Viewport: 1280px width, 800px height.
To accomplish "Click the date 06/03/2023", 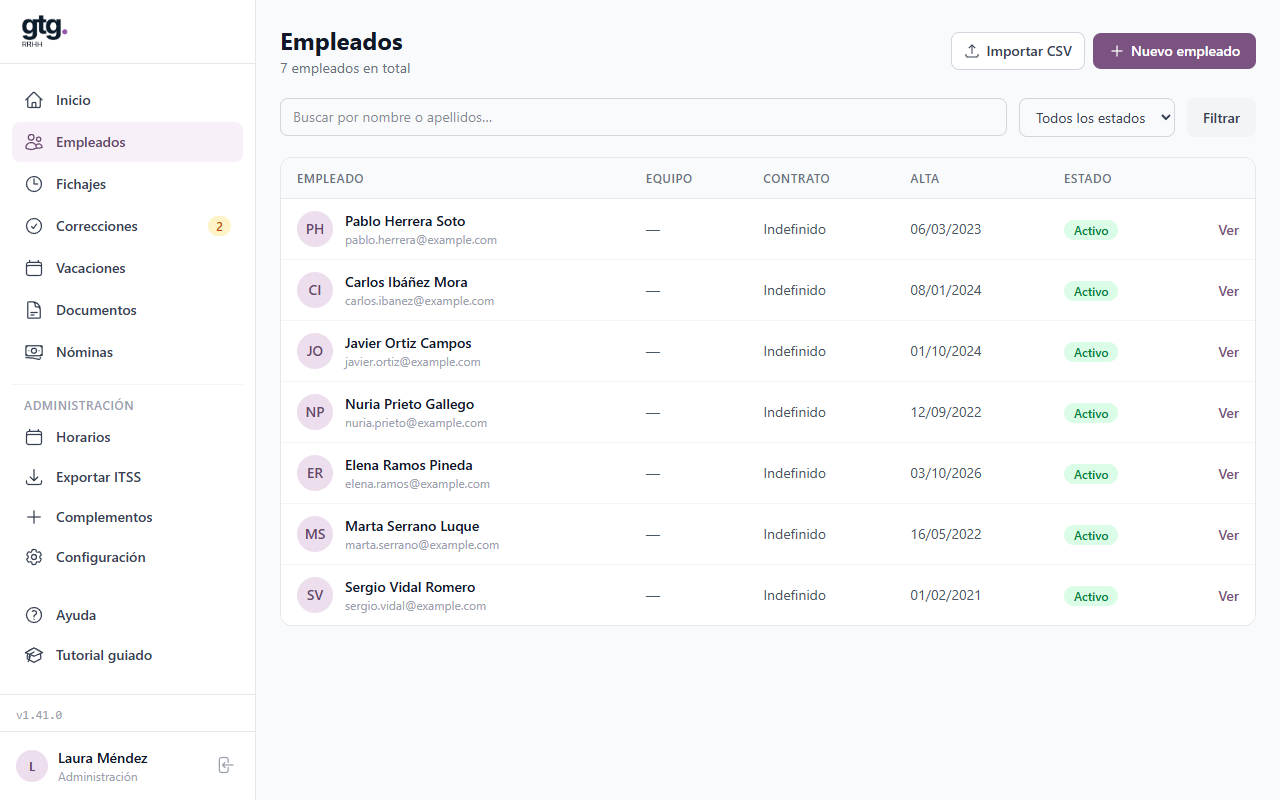I will click(946, 229).
